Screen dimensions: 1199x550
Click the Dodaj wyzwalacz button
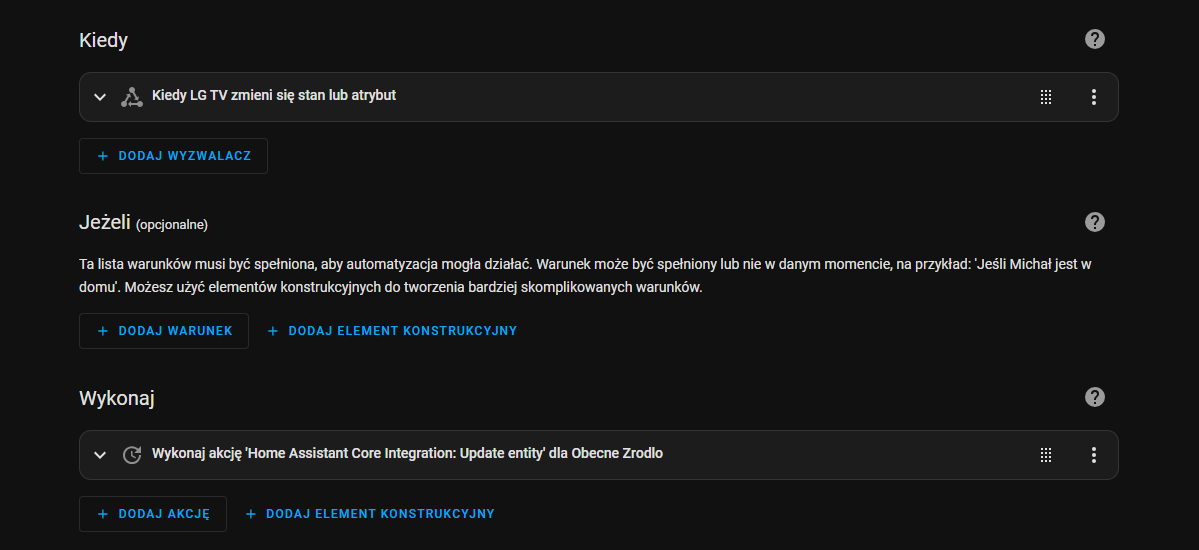coord(174,156)
